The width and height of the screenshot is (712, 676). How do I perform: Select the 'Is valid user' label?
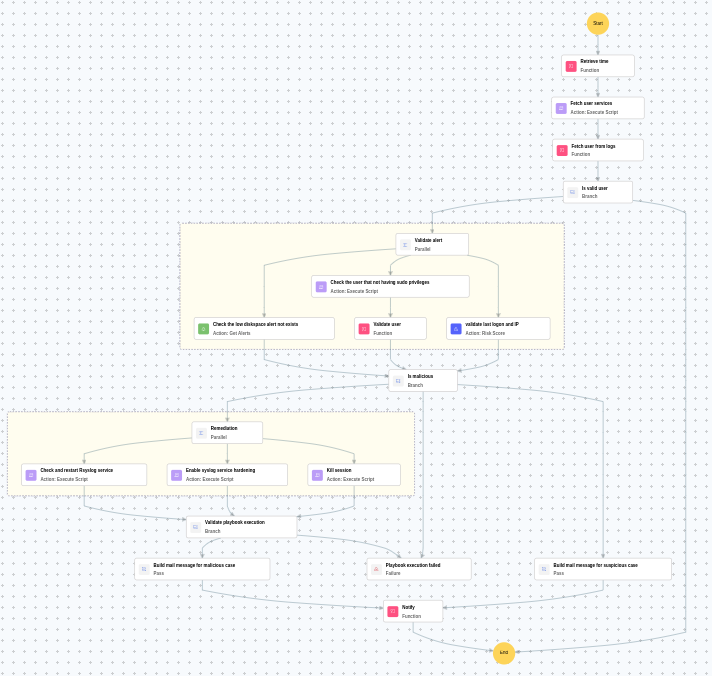pyautogui.click(x=594, y=188)
